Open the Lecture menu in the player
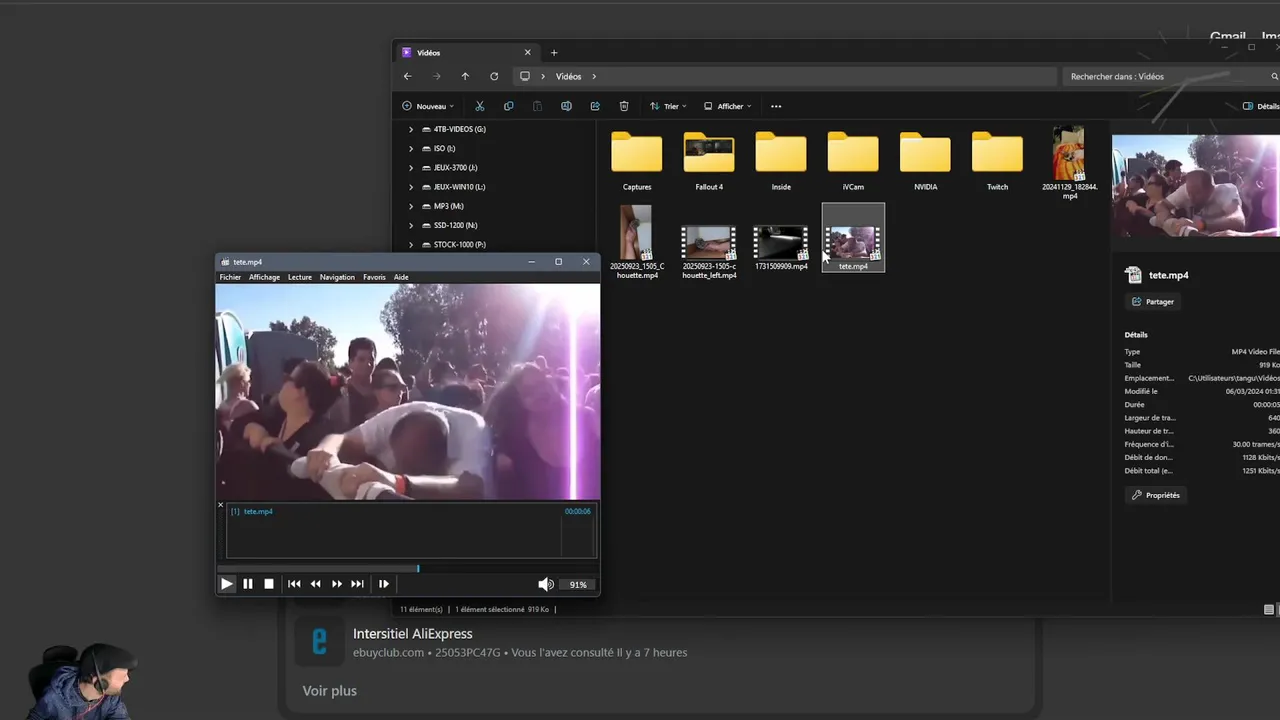Viewport: 1280px width, 720px height. [300, 277]
